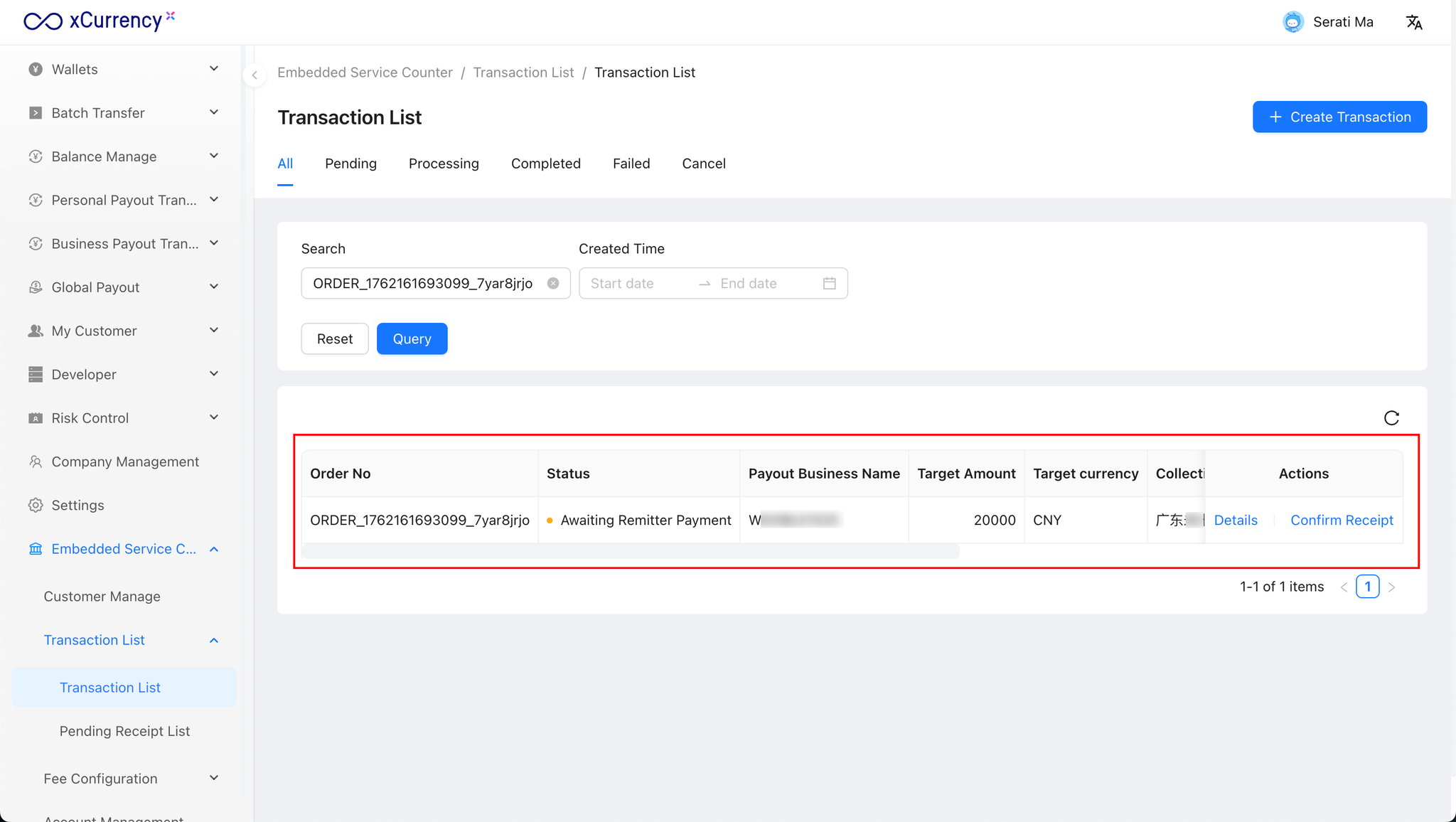Clear the search order number field

[553, 284]
